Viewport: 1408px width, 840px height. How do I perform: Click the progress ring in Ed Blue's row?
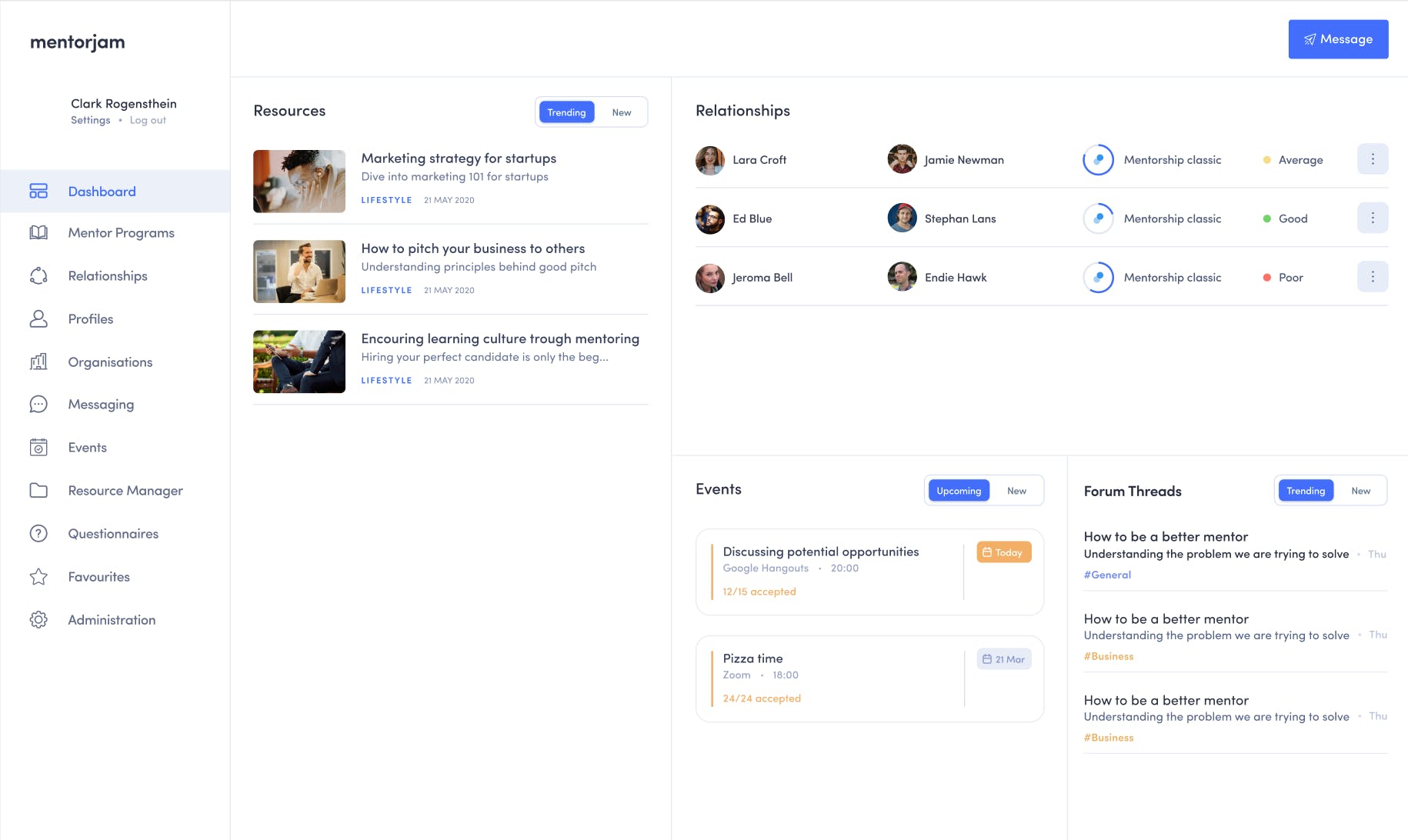coord(1098,218)
